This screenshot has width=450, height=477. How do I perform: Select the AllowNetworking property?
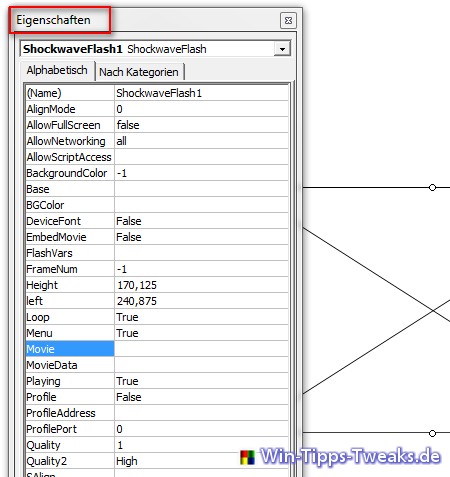[70, 141]
